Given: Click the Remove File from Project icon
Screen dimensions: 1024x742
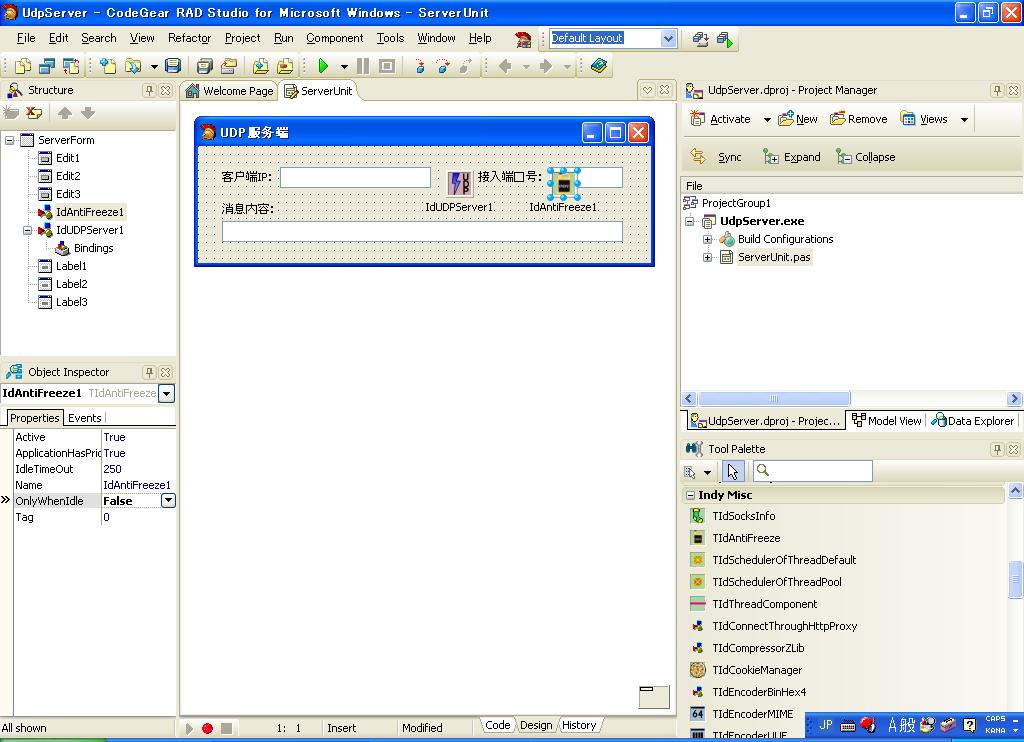Looking at the screenshot, I should click(x=285, y=66).
